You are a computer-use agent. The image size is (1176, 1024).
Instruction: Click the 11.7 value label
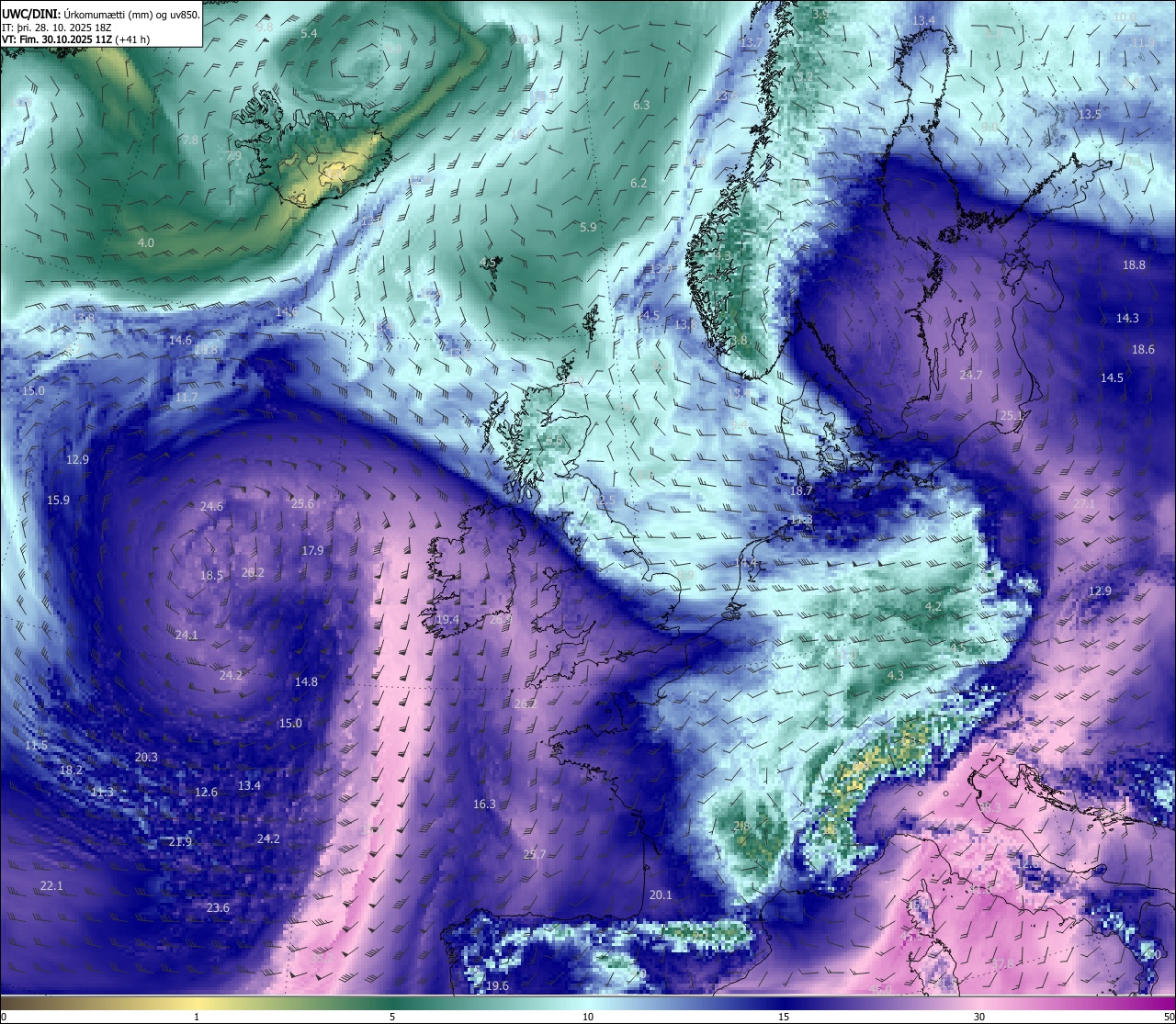pos(187,397)
